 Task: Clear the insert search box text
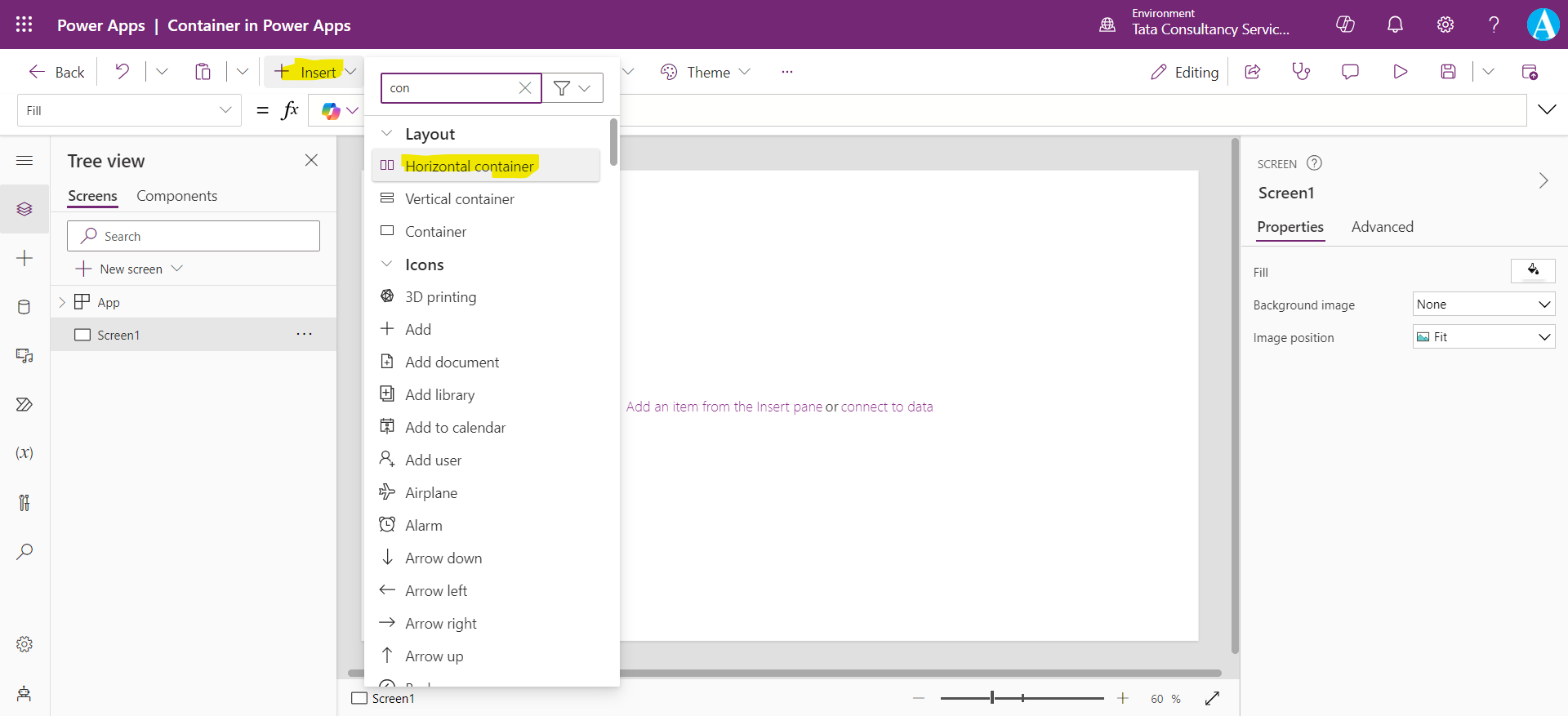coord(525,88)
